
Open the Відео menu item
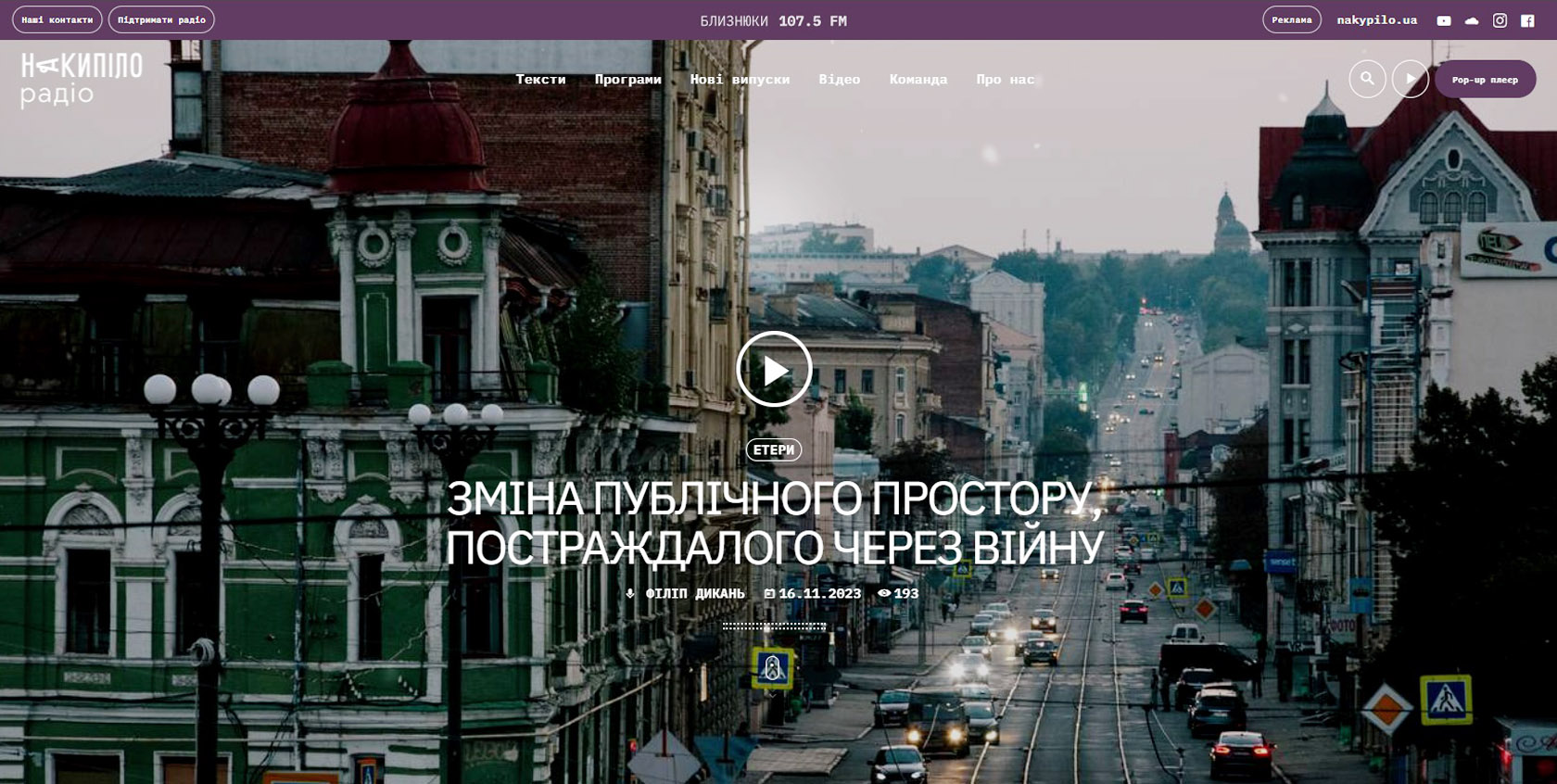[x=840, y=80]
